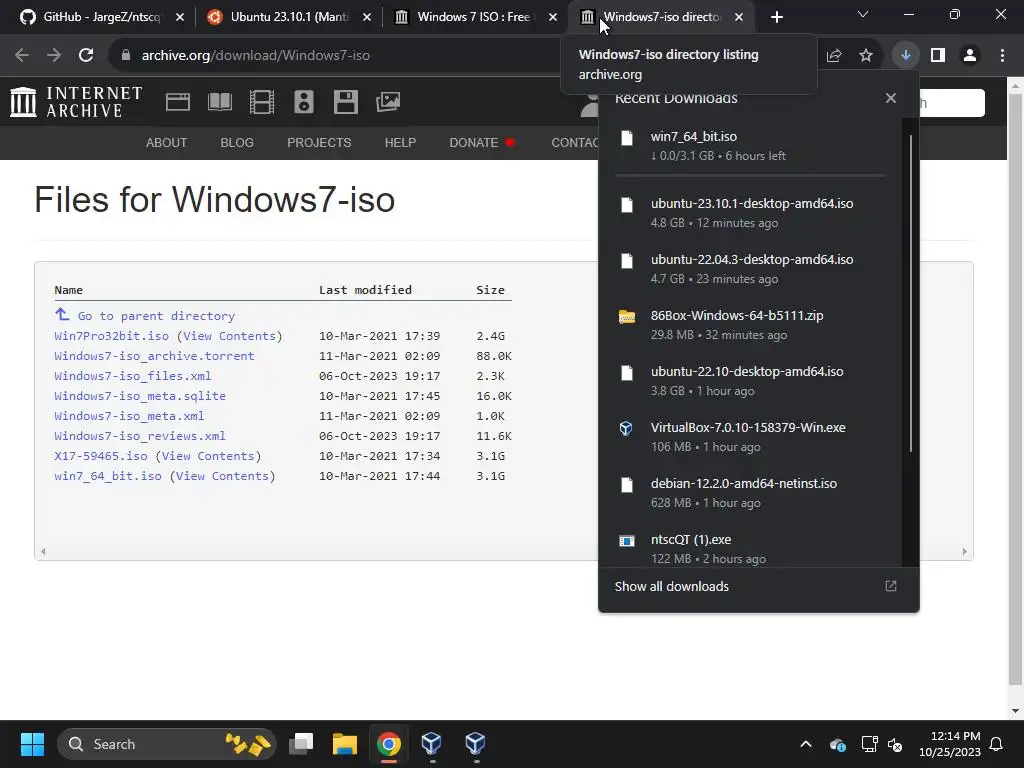Image resolution: width=1024 pixels, height=768 pixels.
Task: Open BLOG menu item
Action: tap(237, 142)
